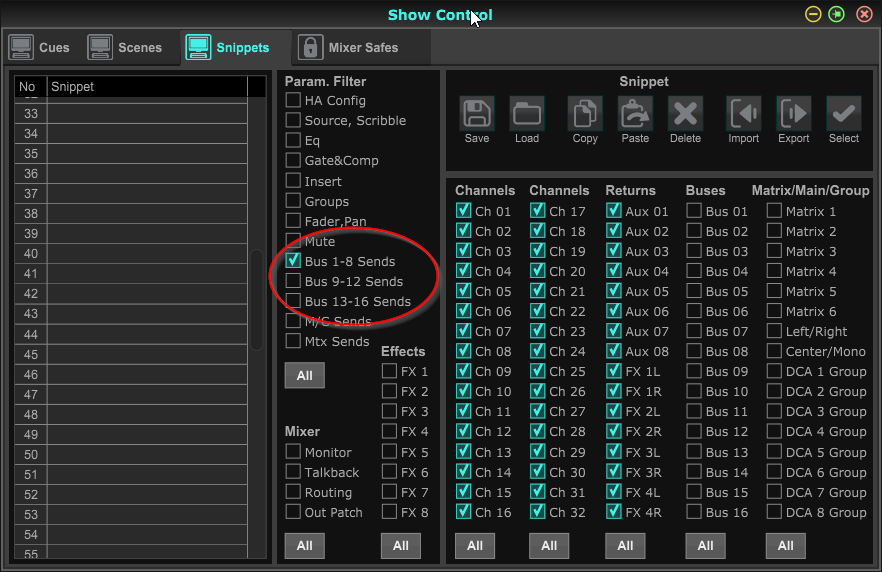Click the All button under Buses

pos(705,546)
